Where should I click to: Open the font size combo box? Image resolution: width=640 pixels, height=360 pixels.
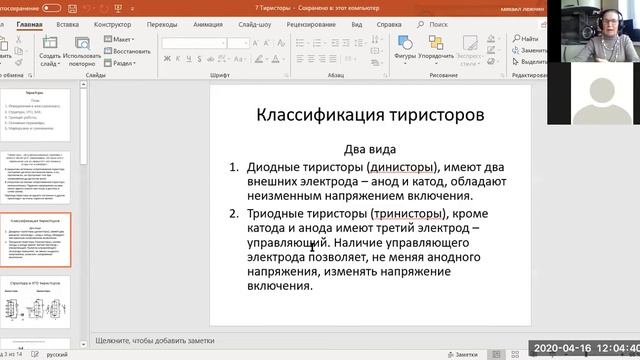point(238,43)
